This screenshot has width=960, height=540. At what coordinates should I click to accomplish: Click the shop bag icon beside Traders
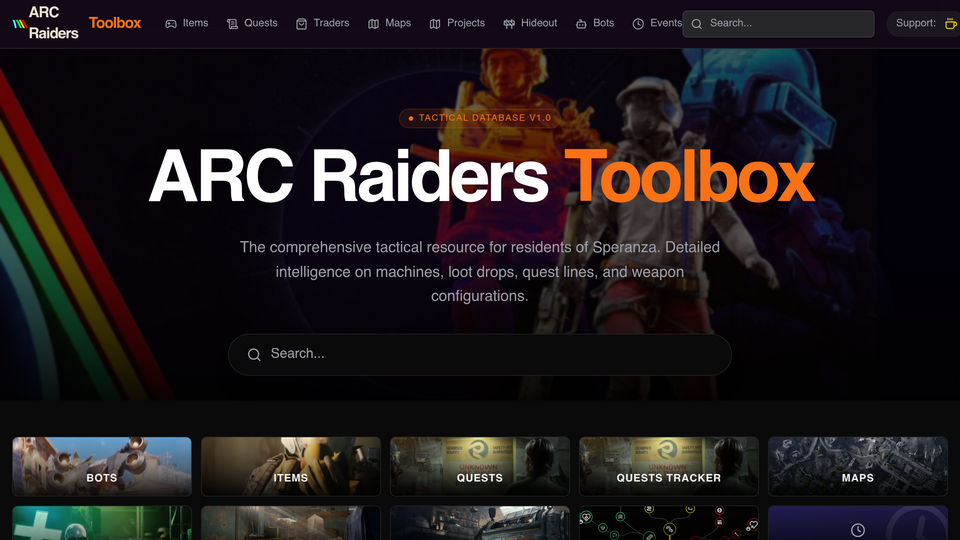(x=301, y=24)
